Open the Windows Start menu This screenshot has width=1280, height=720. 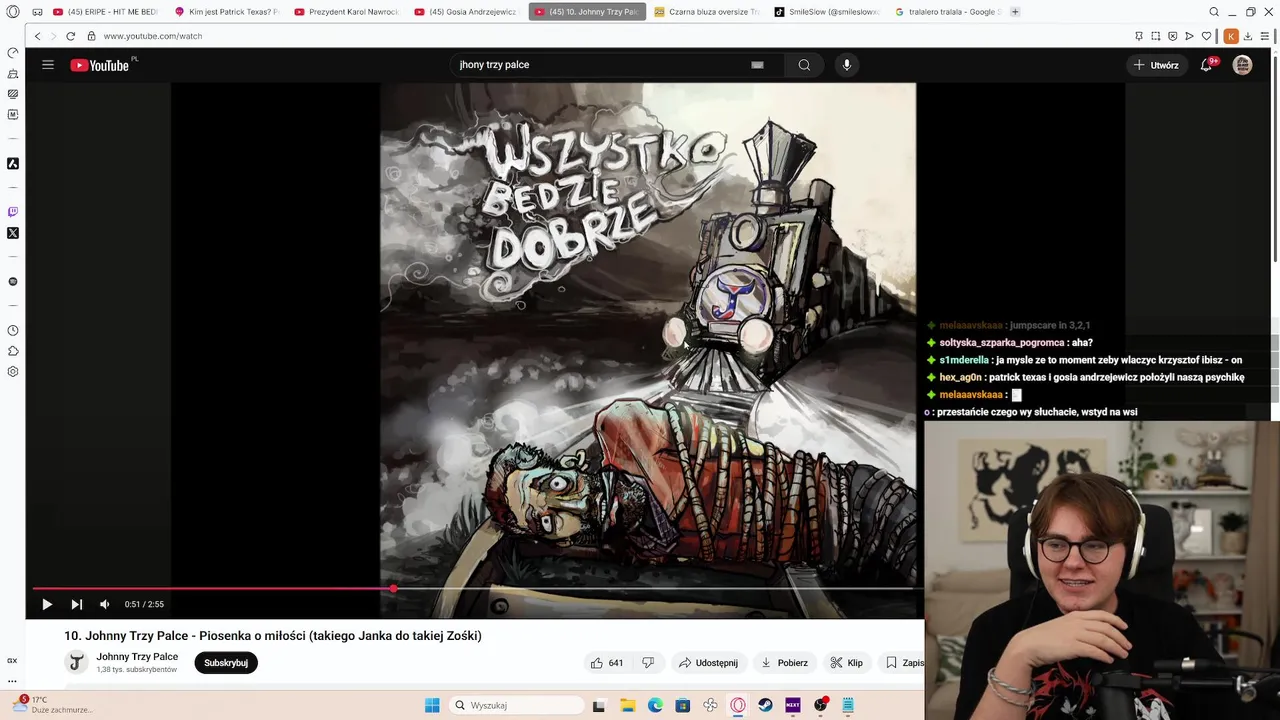tap(432, 705)
